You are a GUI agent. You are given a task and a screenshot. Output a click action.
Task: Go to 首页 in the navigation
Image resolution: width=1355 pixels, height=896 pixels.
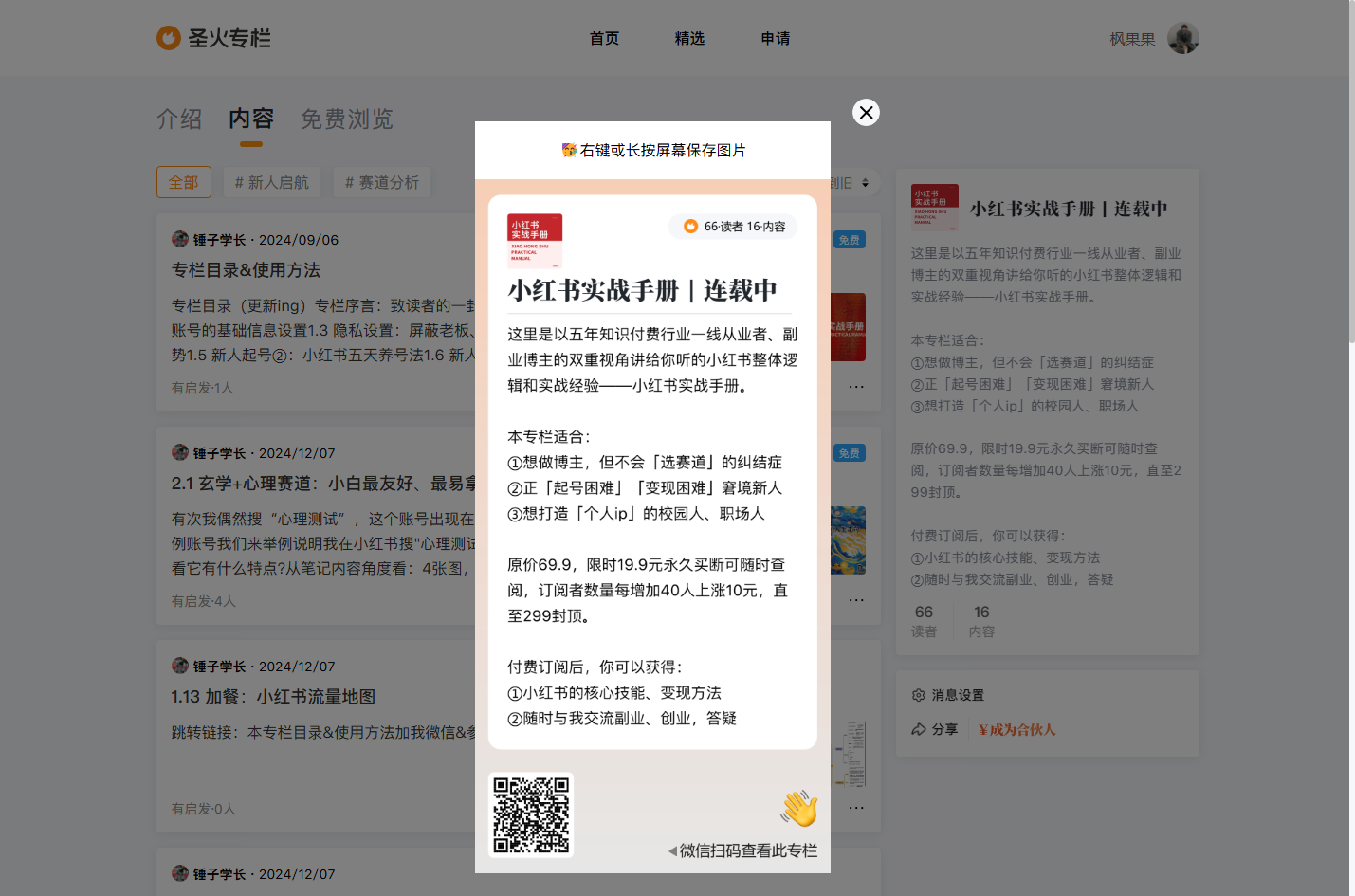(x=604, y=39)
